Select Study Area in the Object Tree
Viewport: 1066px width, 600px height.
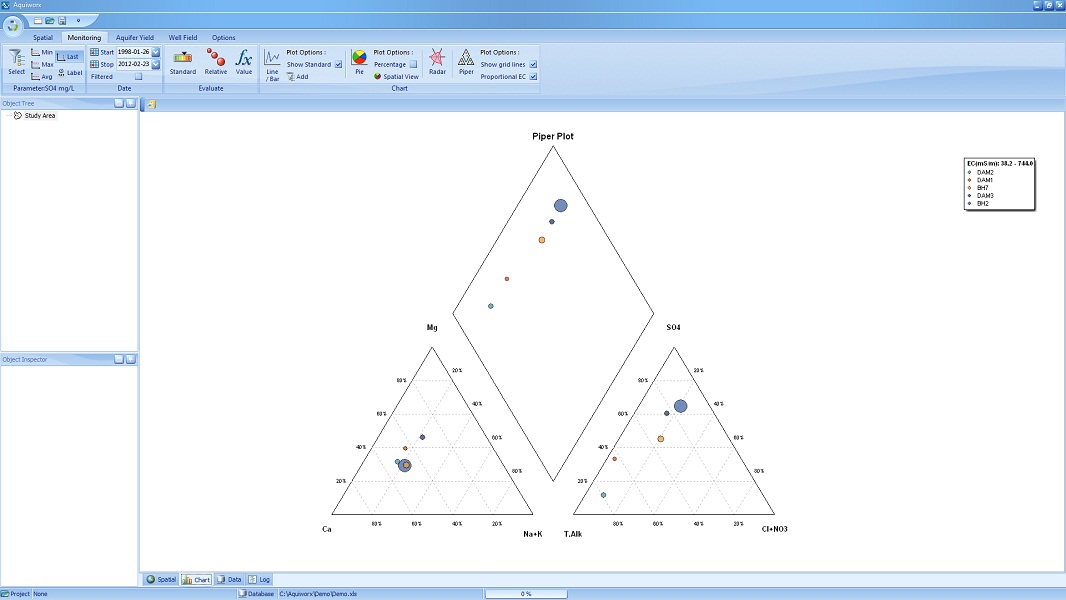click(x=40, y=116)
